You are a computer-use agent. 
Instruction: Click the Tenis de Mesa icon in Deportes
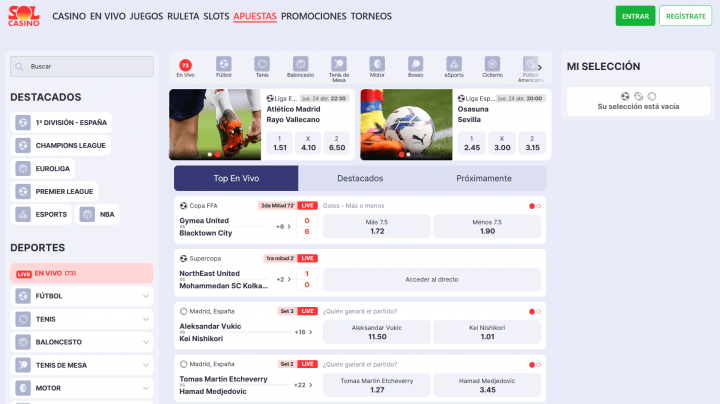click(23, 365)
